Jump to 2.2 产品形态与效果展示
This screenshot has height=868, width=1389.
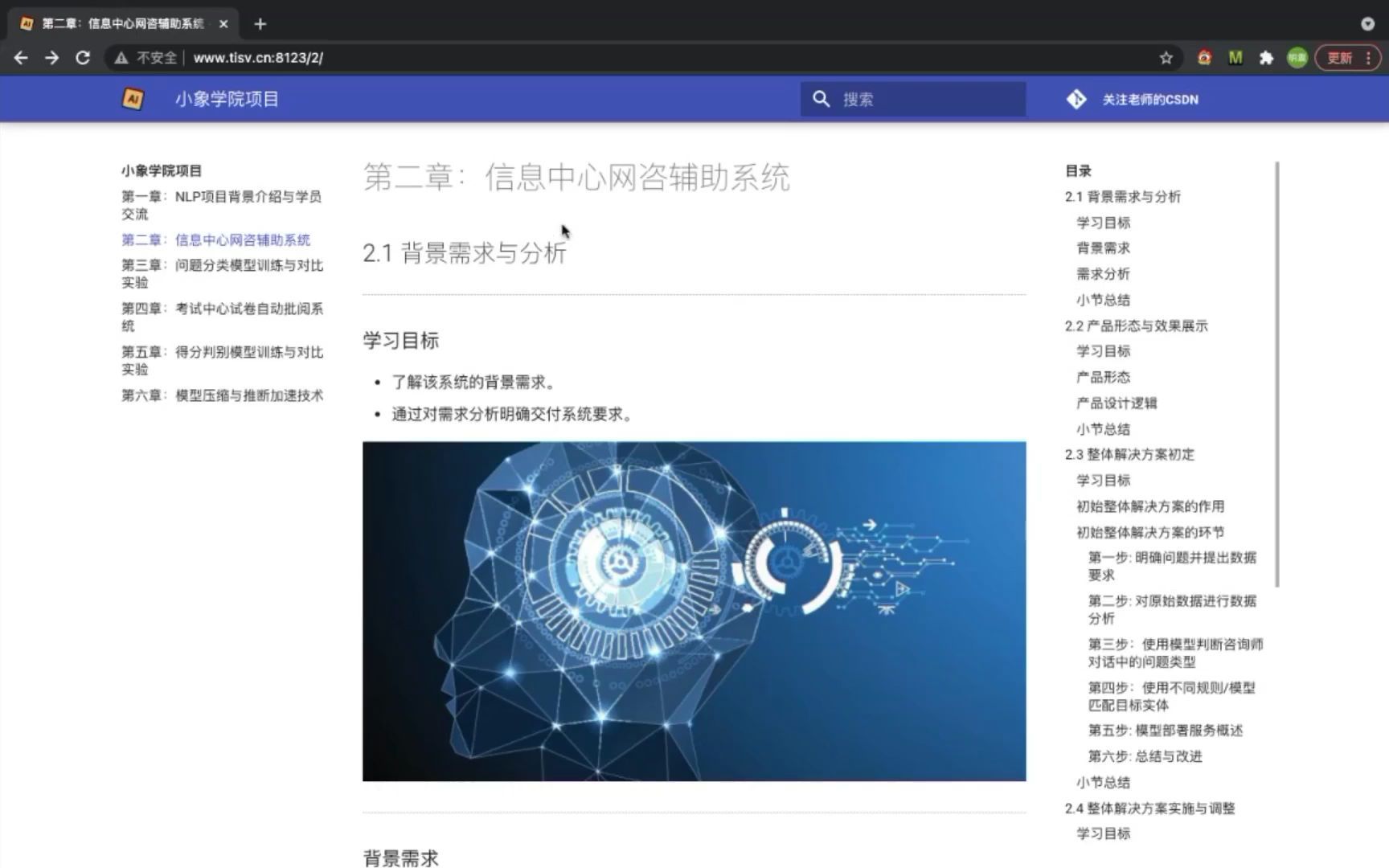pyautogui.click(x=1136, y=325)
